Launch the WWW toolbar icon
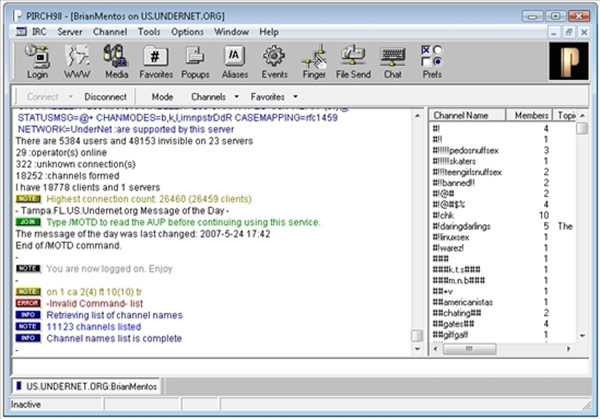 coord(77,61)
